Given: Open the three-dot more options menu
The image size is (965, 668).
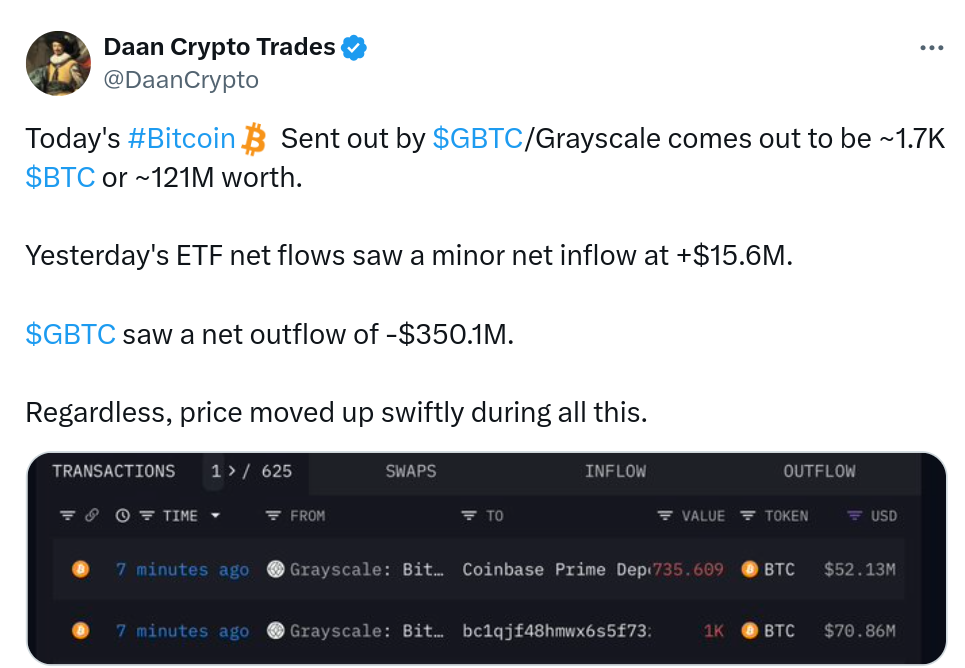Looking at the screenshot, I should (x=931, y=47).
